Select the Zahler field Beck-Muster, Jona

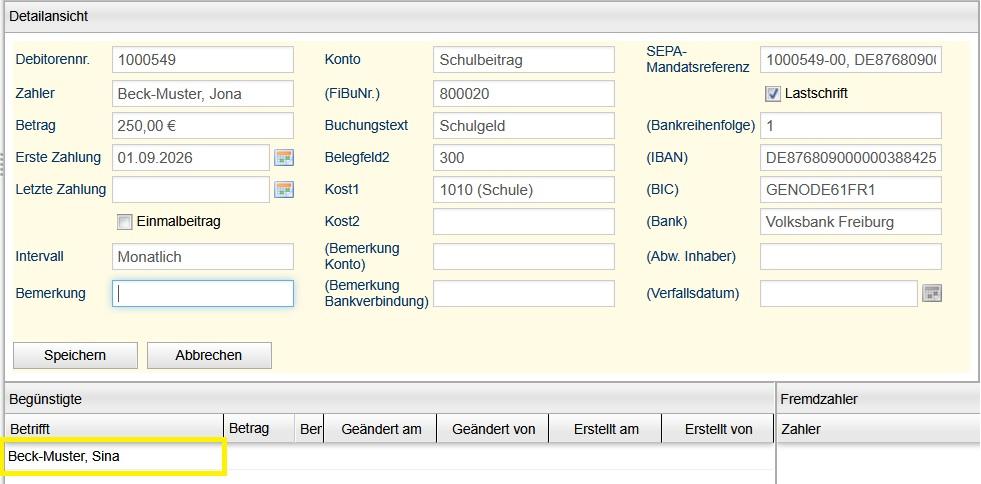(203, 94)
